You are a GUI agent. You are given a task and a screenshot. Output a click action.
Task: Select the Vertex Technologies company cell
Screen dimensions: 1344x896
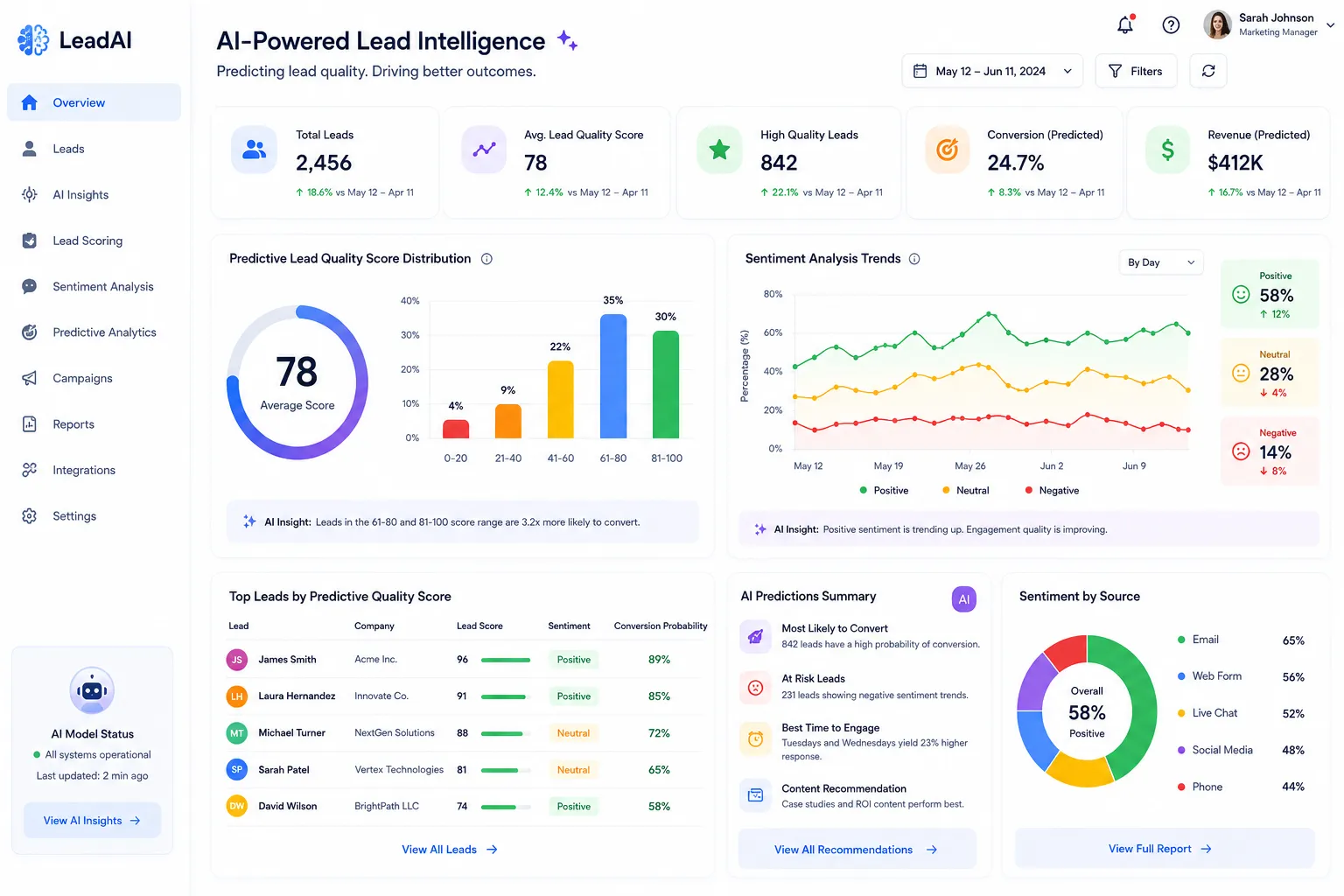[x=399, y=770]
